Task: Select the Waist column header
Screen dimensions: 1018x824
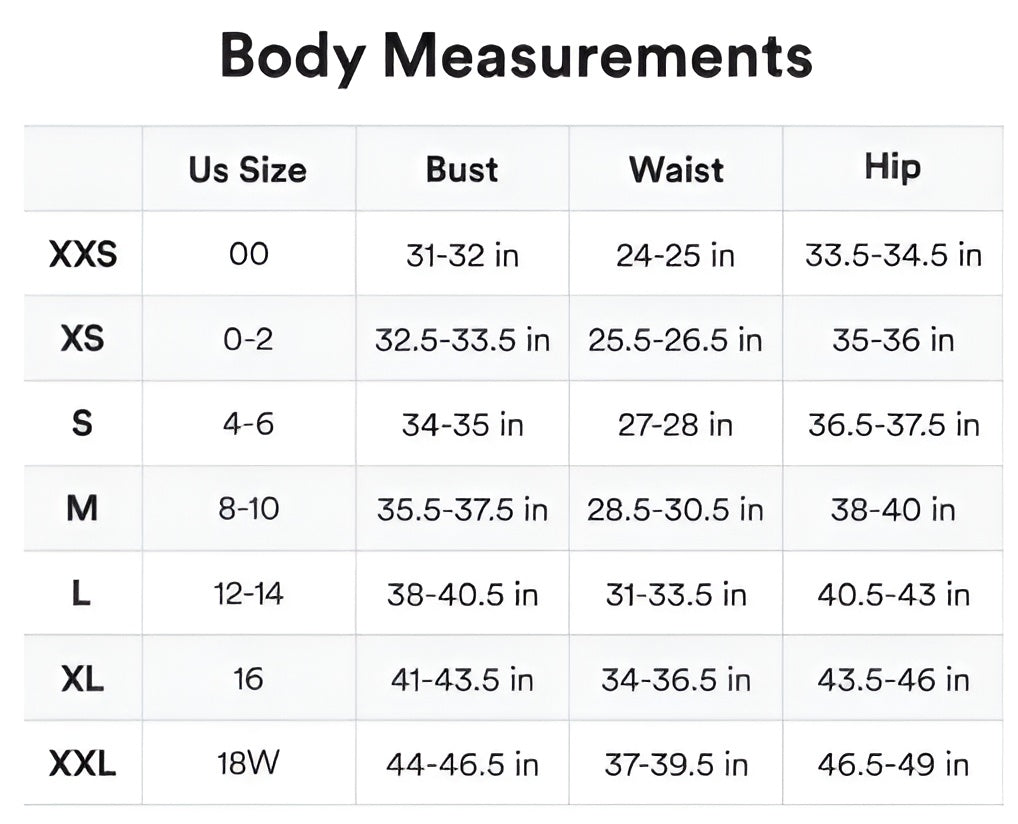Action: click(x=676, y=169)
